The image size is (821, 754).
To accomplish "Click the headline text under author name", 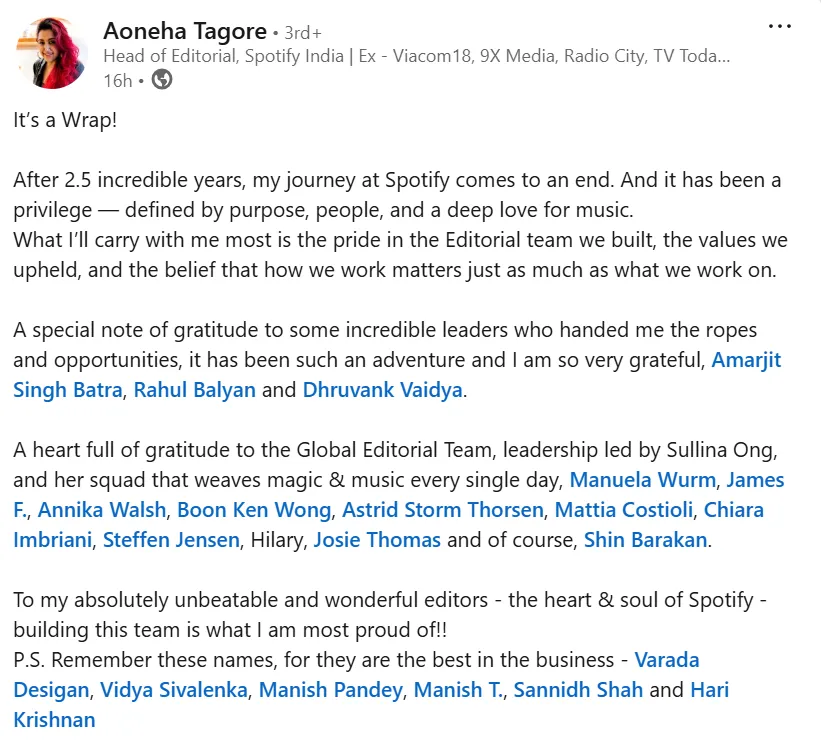I will (x=417, y=56).
